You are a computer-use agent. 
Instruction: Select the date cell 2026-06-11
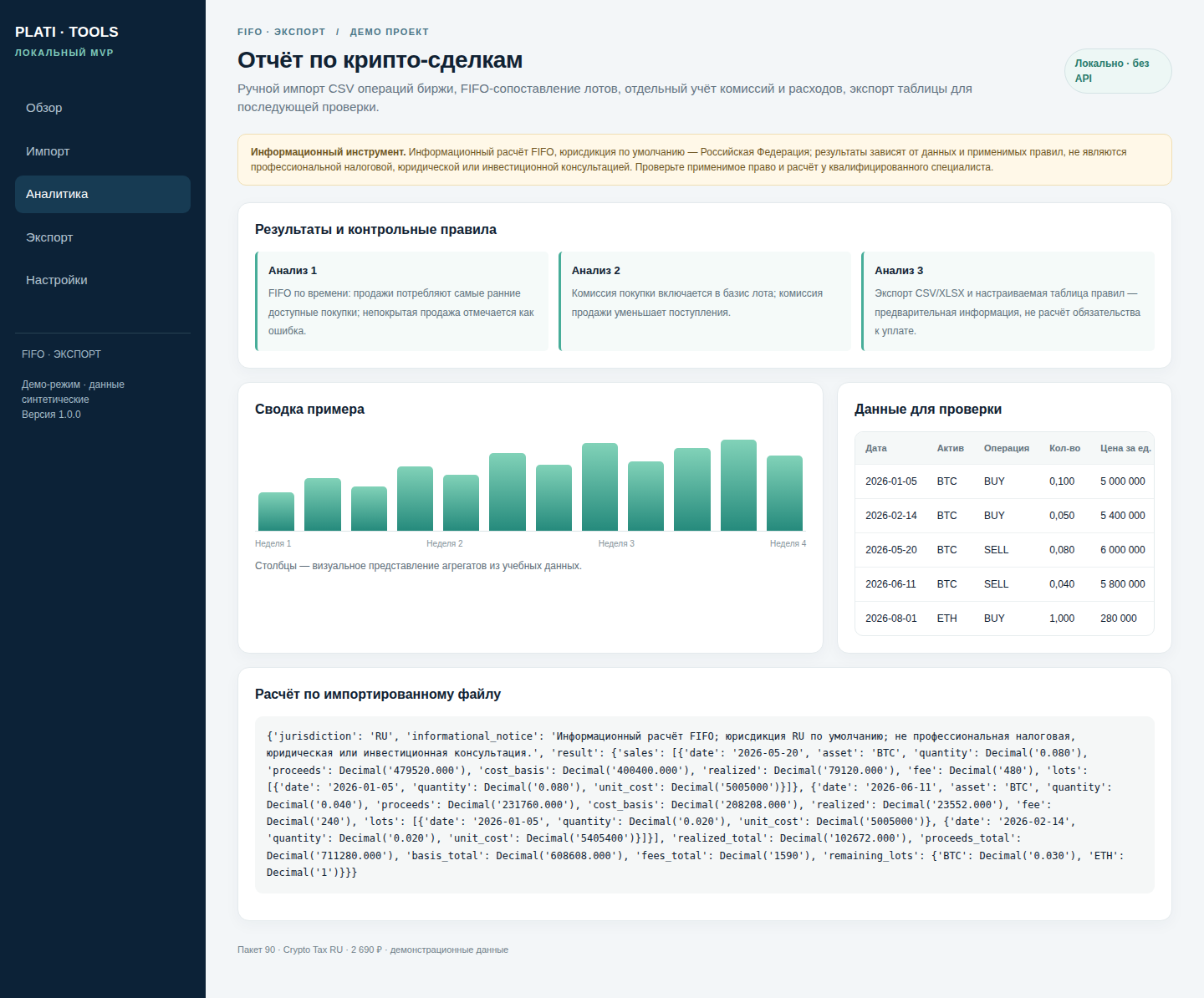(x=891, y=584)
